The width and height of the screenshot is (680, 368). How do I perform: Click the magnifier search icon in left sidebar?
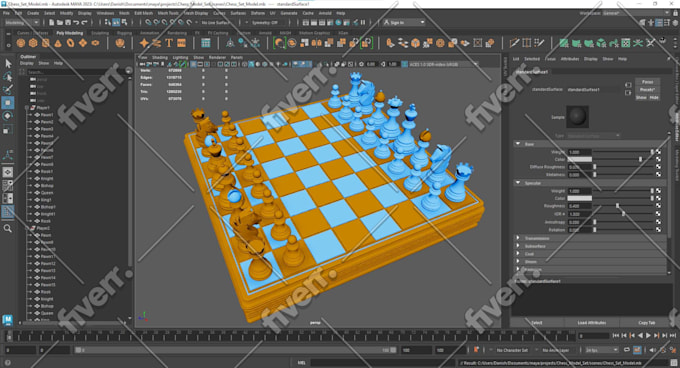tap(8, 228)
